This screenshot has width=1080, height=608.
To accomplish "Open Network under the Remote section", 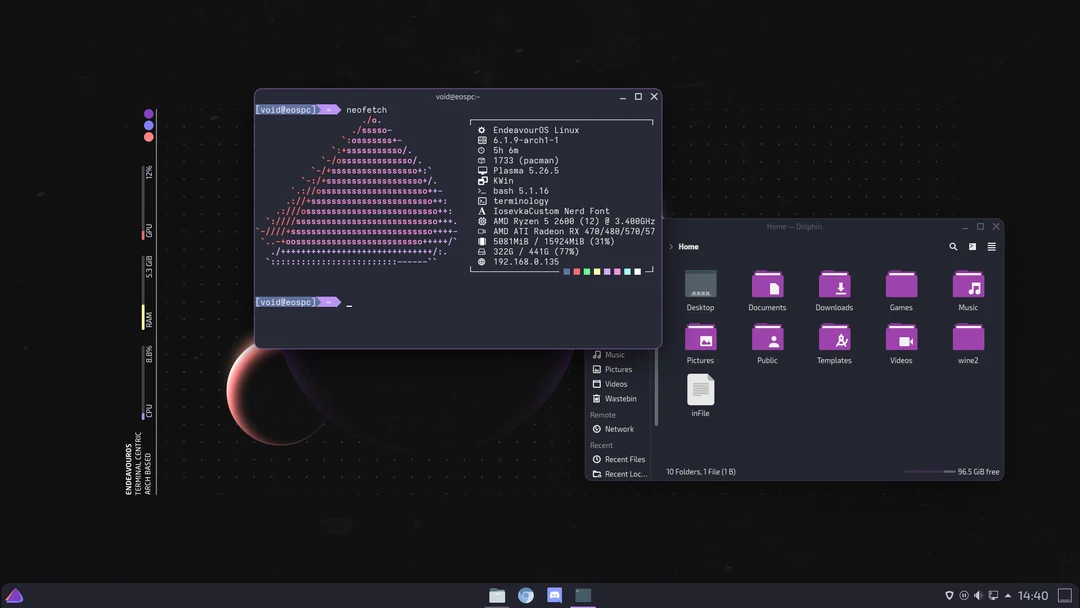I will coord(617,429).
